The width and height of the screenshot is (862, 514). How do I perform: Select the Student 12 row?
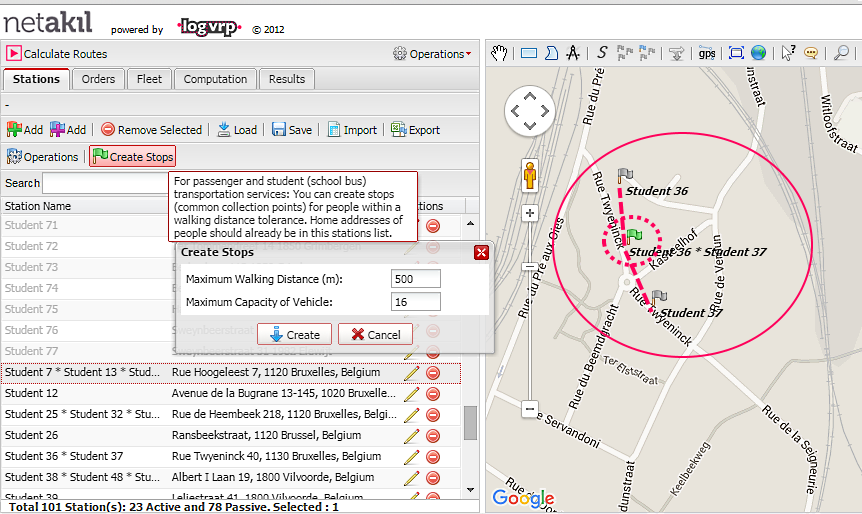click(x=231, y=393)
